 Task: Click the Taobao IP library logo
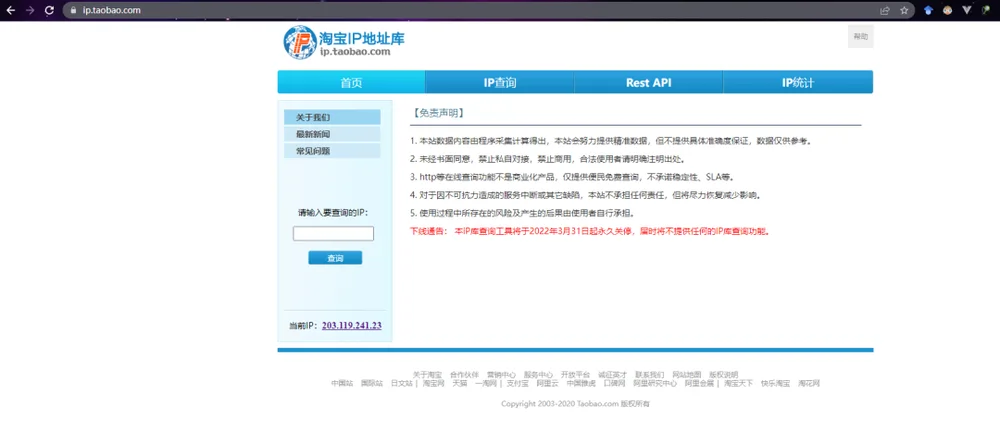[344, 43]
